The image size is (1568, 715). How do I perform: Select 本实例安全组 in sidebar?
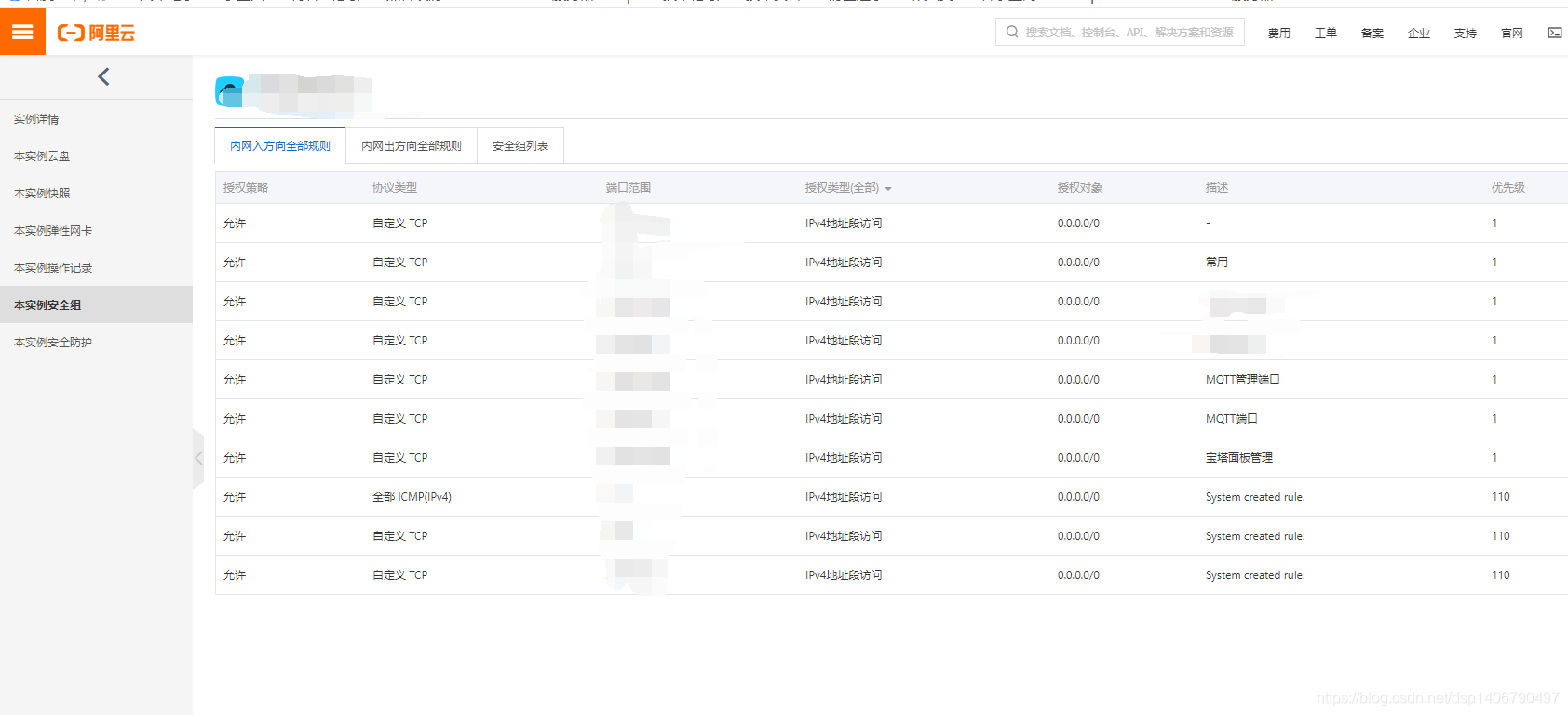click(x=96, y=304)
